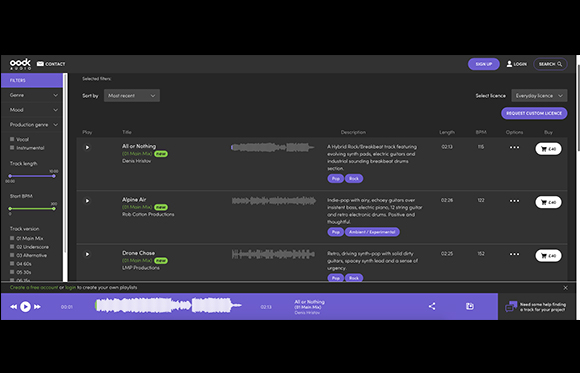Screen dimensions: 580x373
Task: Open the Everyday licence dropdown
Action: click(x=539, y=95)
